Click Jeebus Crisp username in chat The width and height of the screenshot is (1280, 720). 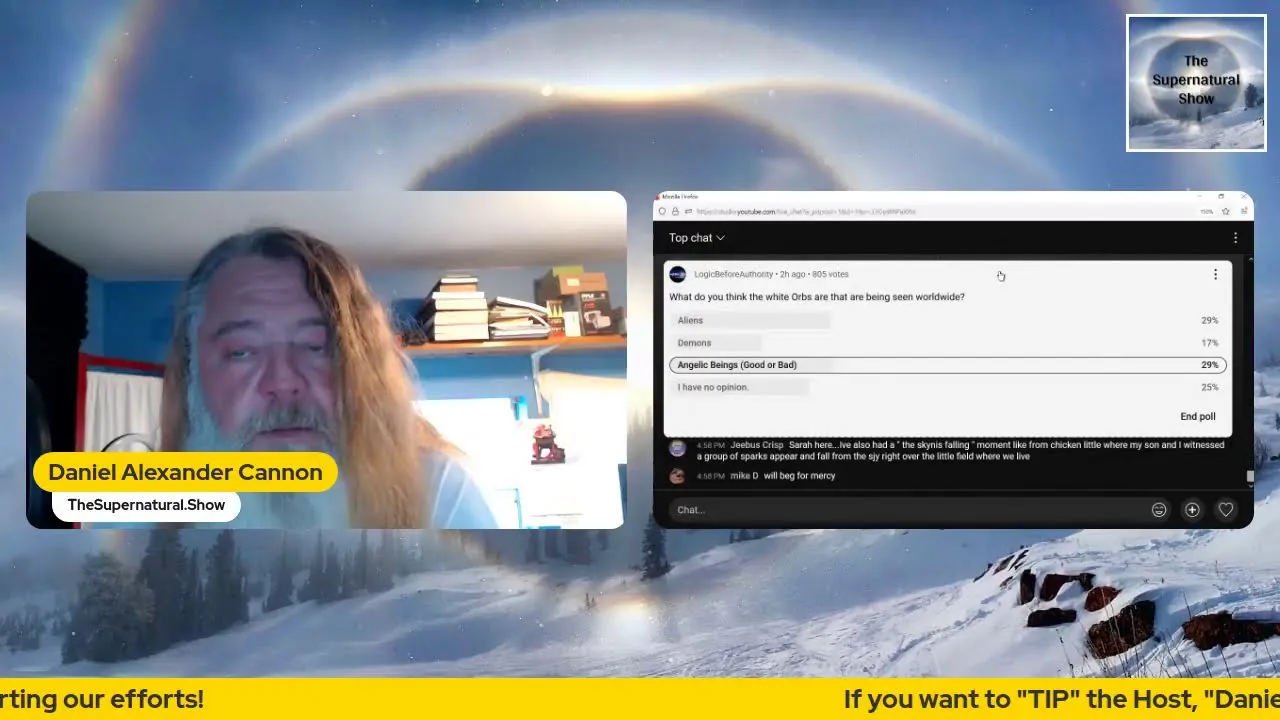point(758,445)
